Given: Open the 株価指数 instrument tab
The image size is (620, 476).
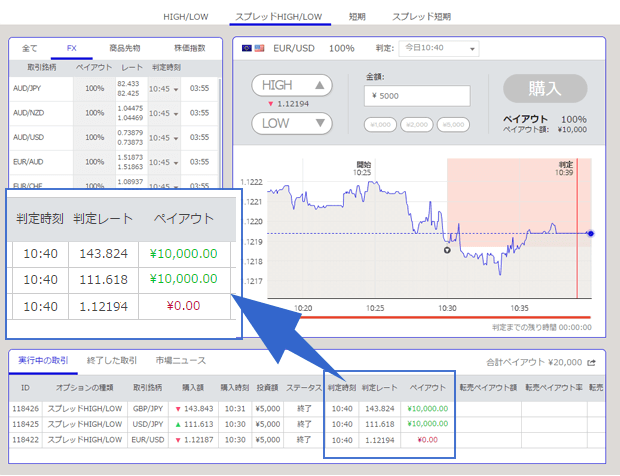Looking at the screenshot, I should tap(190, 48).
